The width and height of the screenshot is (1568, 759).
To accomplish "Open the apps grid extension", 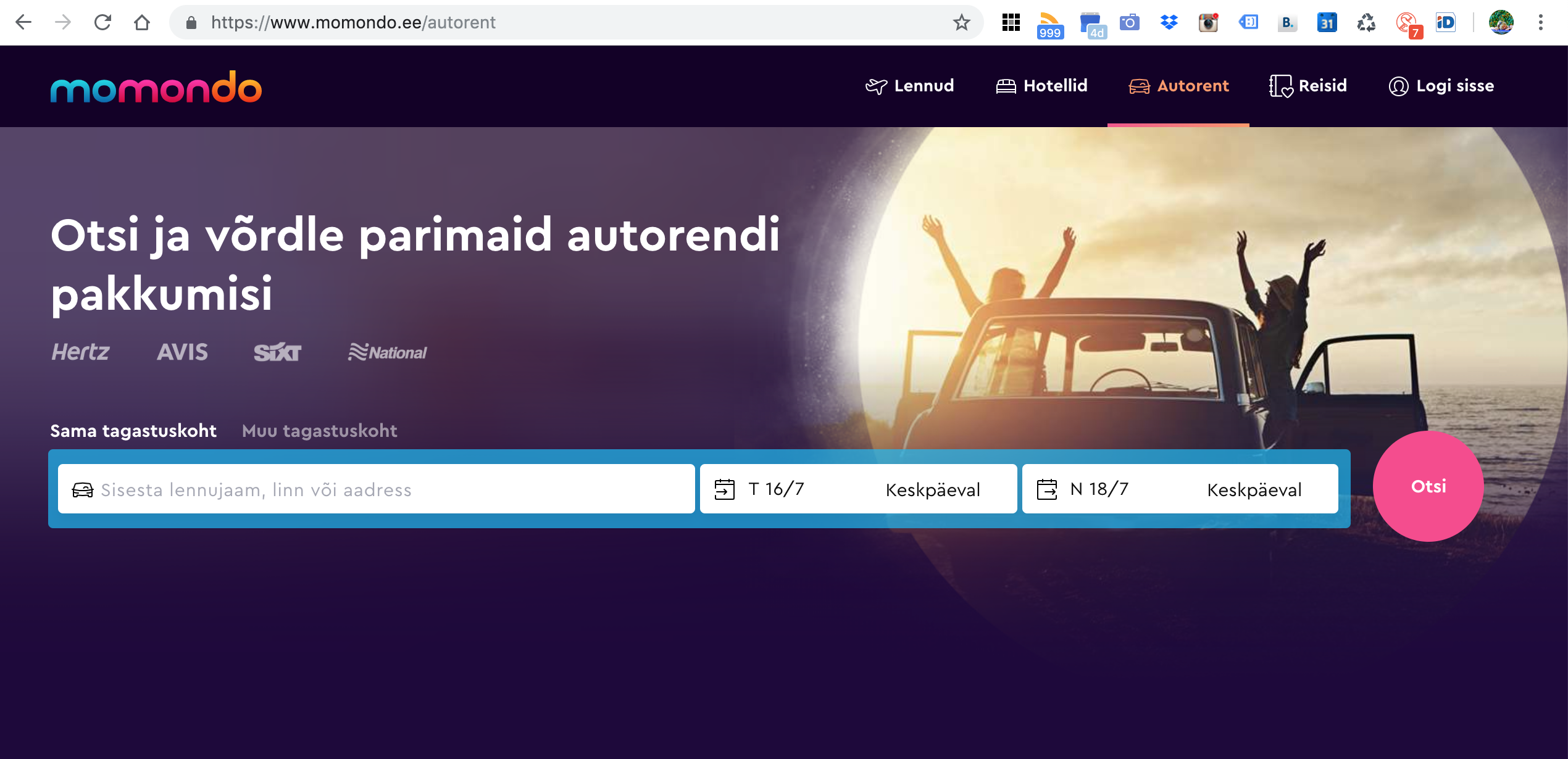I will pos(1011,23).
